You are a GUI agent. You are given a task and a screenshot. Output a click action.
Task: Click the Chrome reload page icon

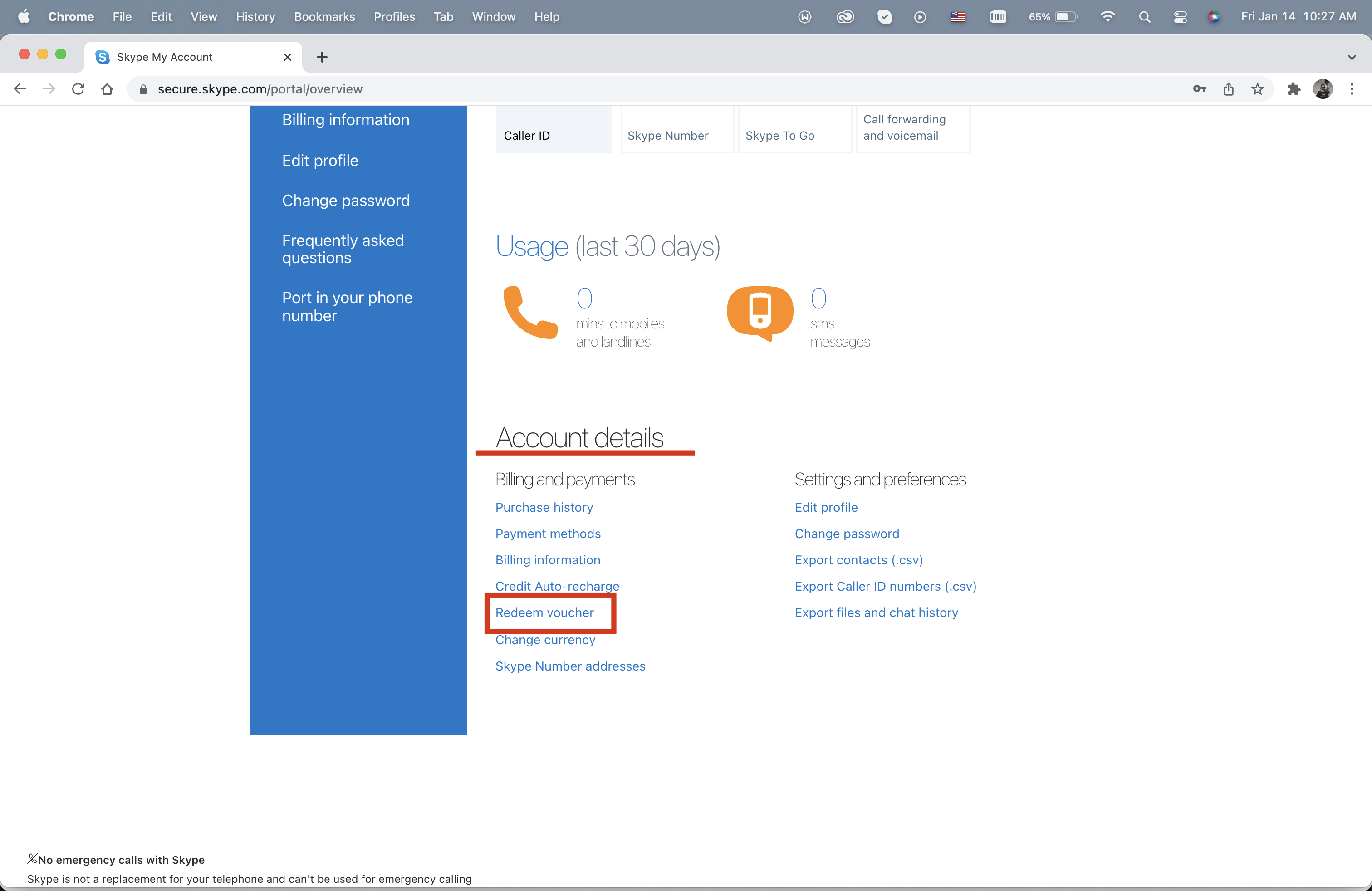click(x=78, y=89)
